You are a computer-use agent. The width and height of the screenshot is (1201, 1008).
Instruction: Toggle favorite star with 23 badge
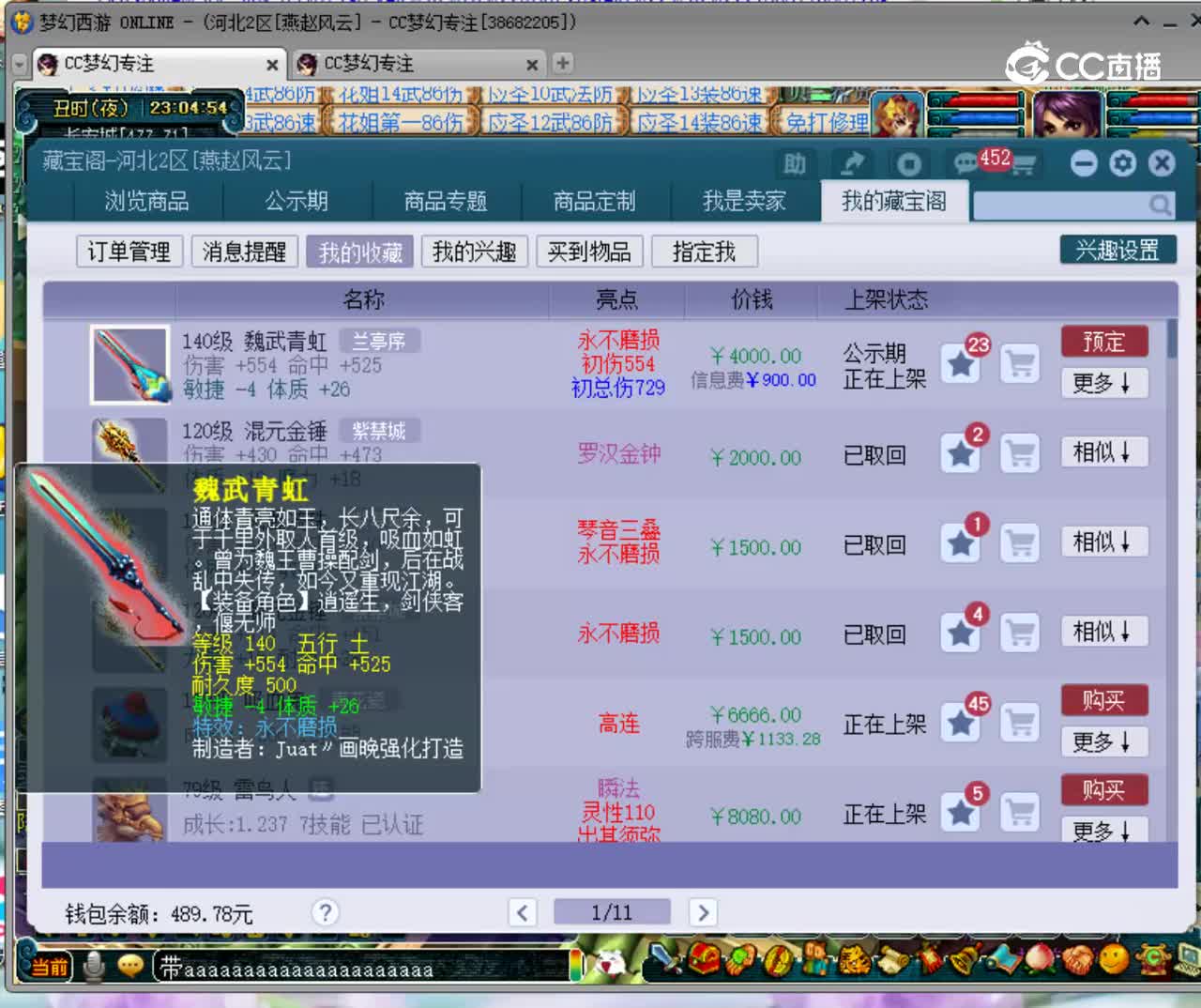[x=961, y=362]
